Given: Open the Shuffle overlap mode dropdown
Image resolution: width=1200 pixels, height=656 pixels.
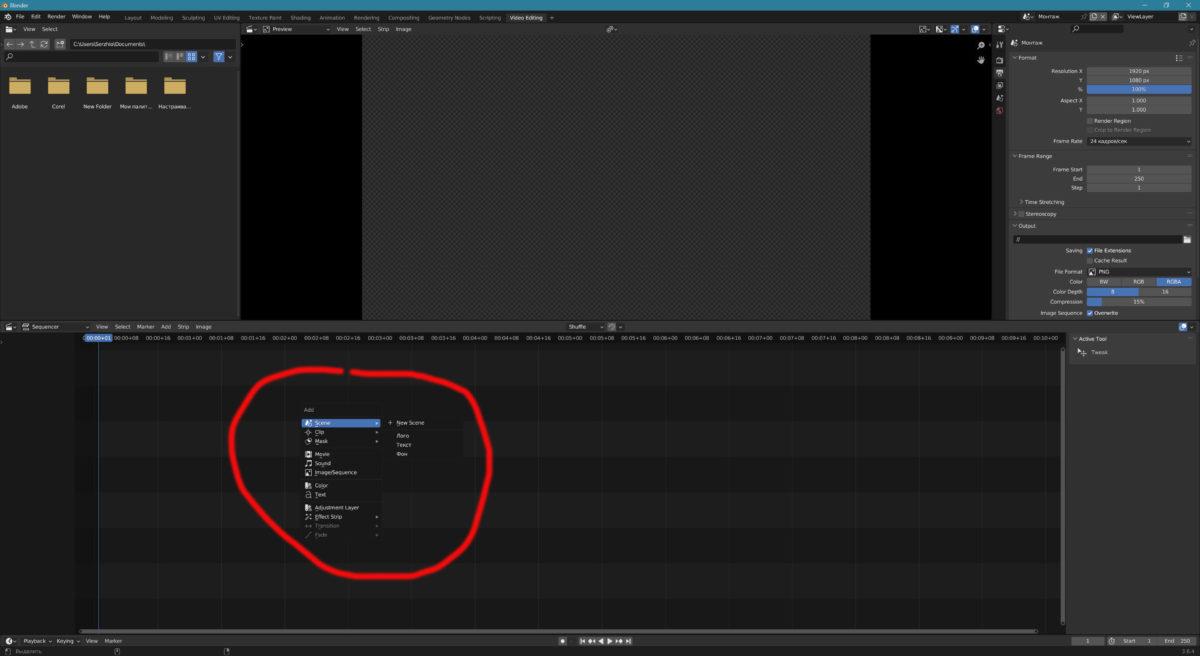Looking at the screenshot, I should pyautogui.click(x=583, y=327).
